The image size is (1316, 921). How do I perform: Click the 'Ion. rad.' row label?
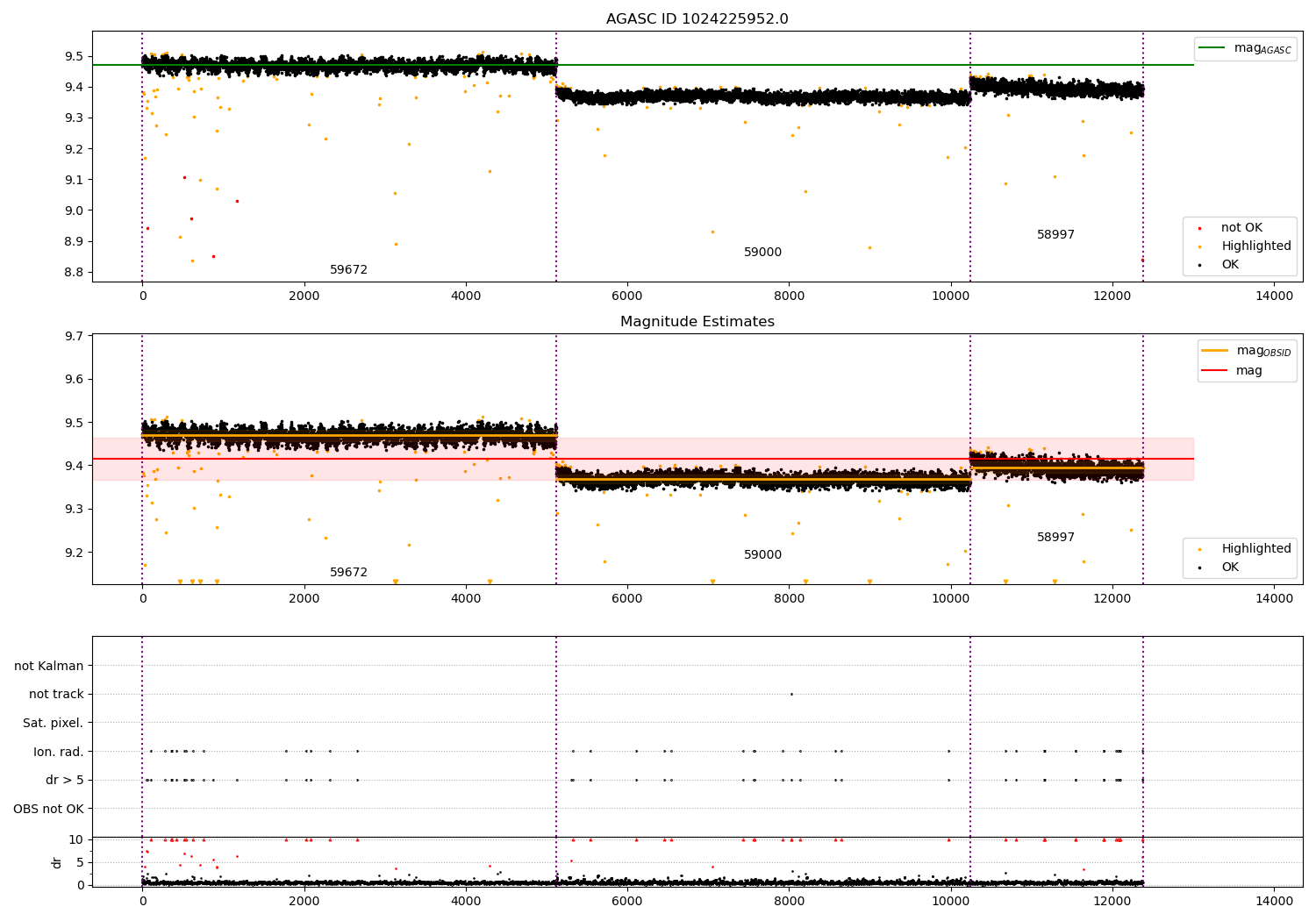[59, 752]
